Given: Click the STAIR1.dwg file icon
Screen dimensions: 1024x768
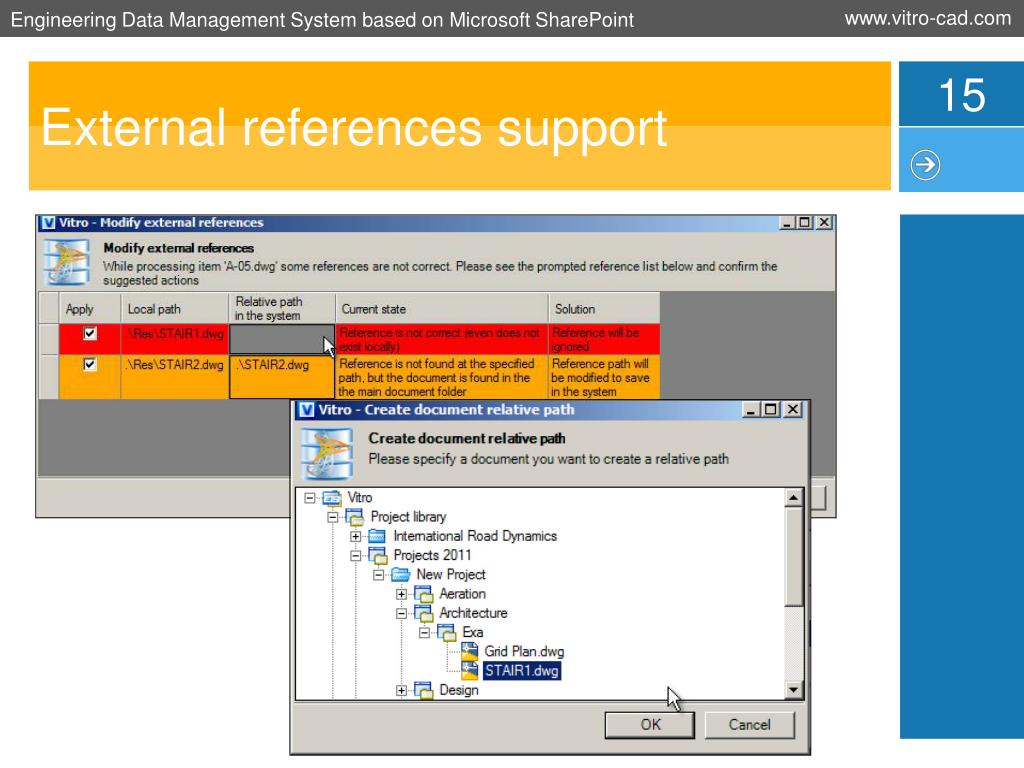Looking at the screenshot, I should coord(470,671).
